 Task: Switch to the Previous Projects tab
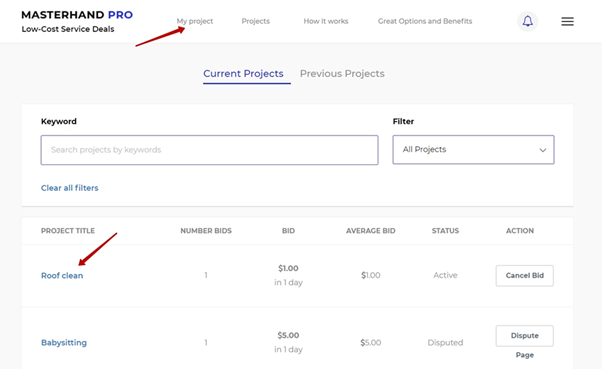(342, 74)
